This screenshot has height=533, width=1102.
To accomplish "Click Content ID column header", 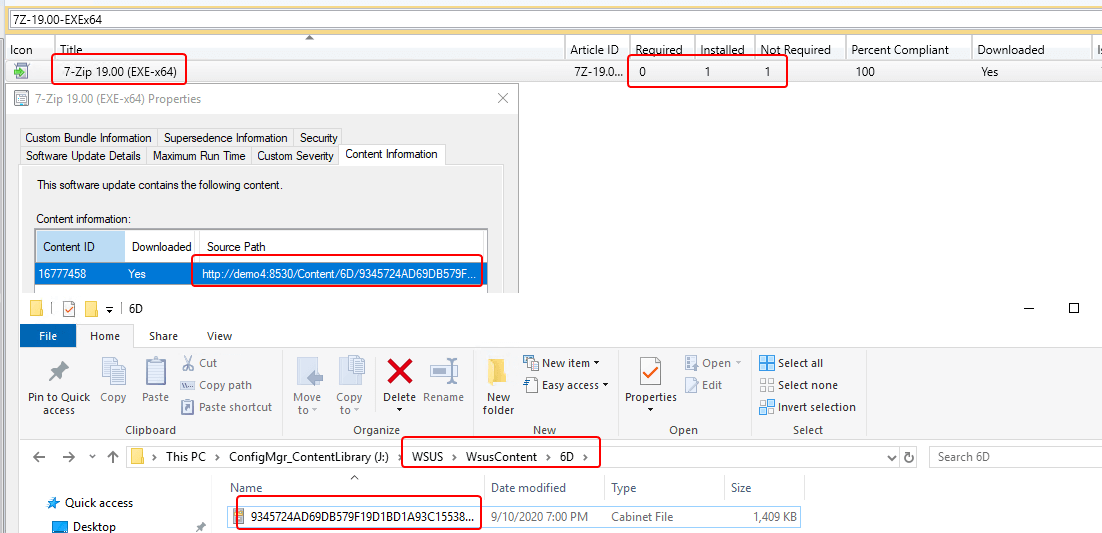I will tap(79, 247).
